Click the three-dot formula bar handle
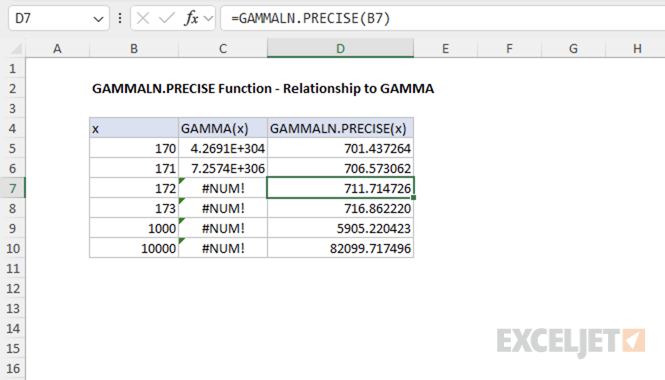The height and width of the screenshot is (380, 665). (x=120, y=18)
